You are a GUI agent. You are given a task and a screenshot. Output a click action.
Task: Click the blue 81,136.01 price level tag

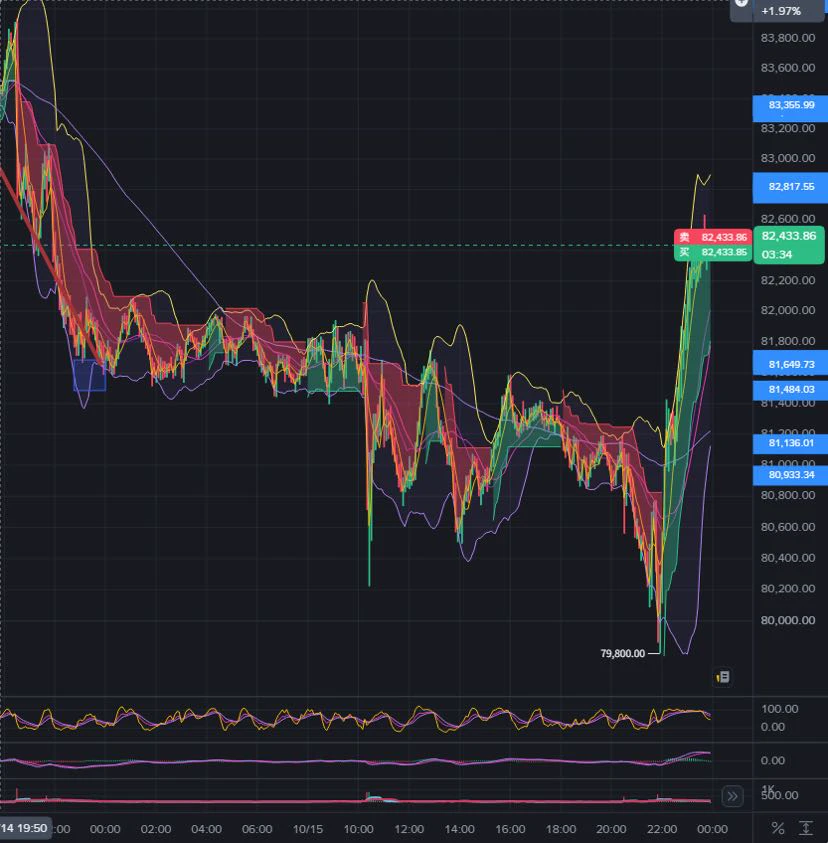point(790,443)
